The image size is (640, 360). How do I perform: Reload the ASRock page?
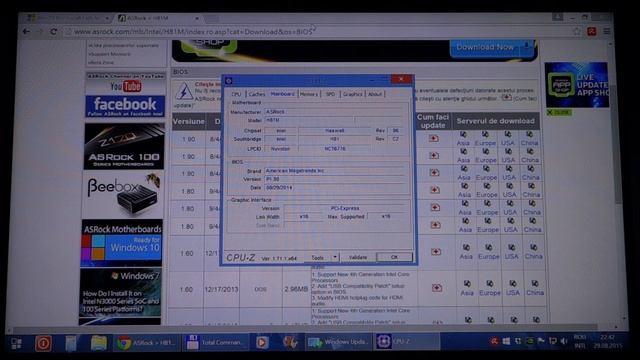[53, 31]
